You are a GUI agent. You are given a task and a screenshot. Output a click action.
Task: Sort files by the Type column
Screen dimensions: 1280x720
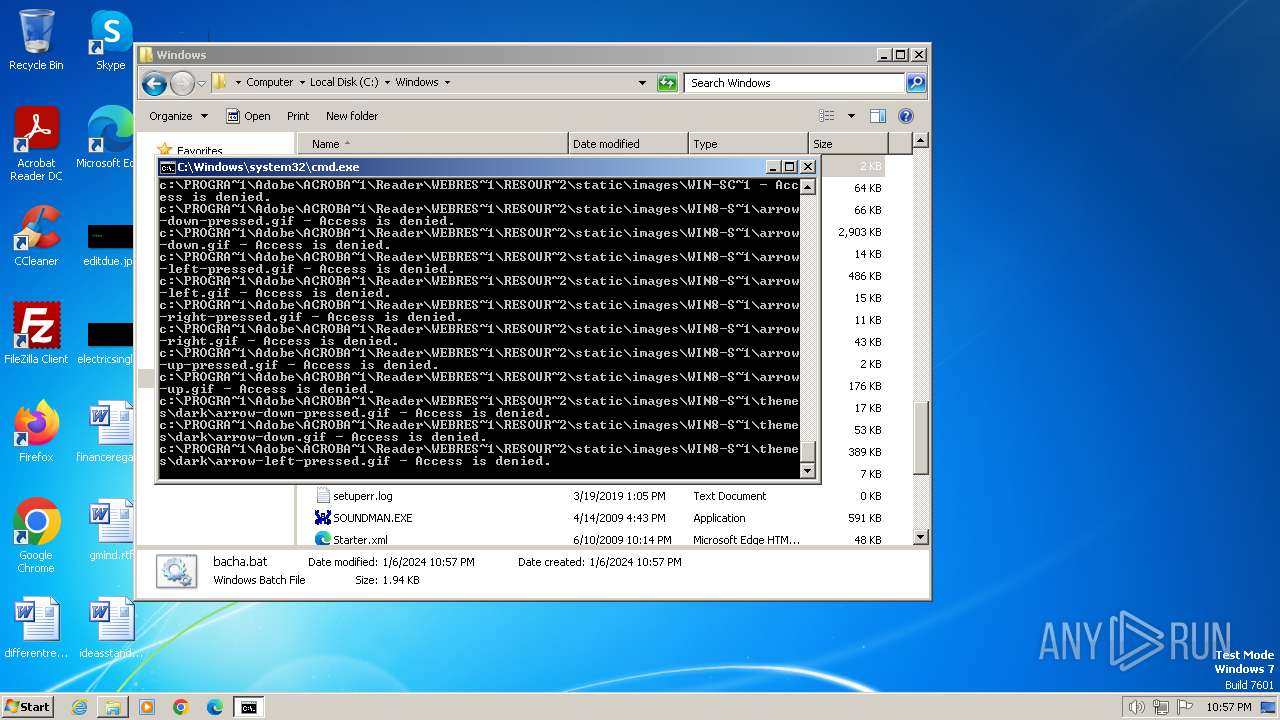coord(748,144)
